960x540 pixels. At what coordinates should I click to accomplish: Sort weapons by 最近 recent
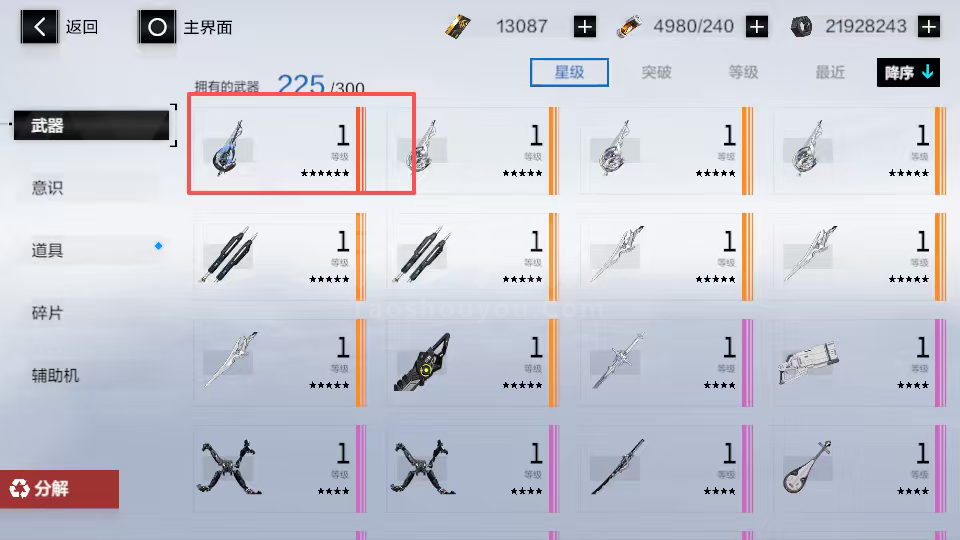coord(830,72)
